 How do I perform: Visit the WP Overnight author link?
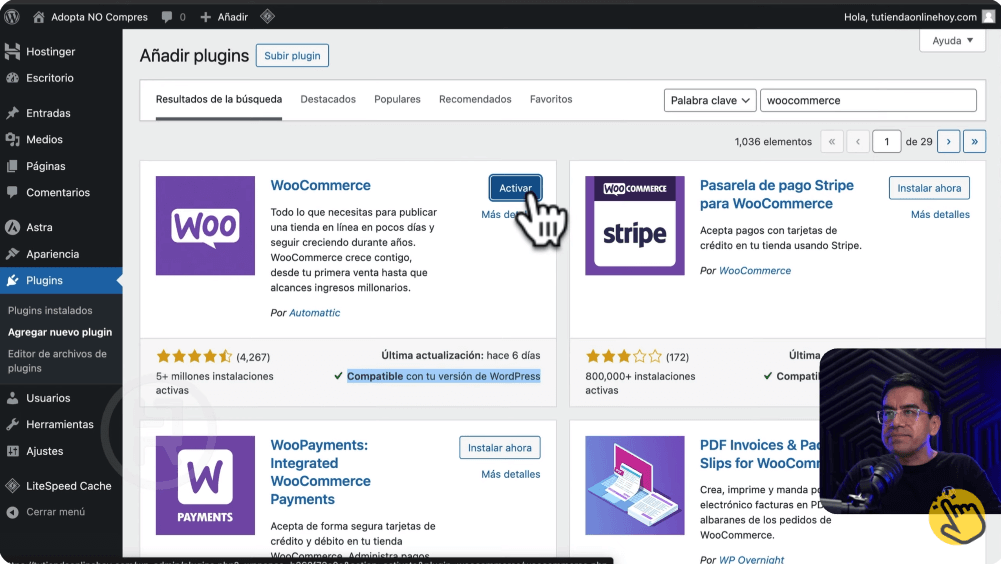click(x=751, y=560)
